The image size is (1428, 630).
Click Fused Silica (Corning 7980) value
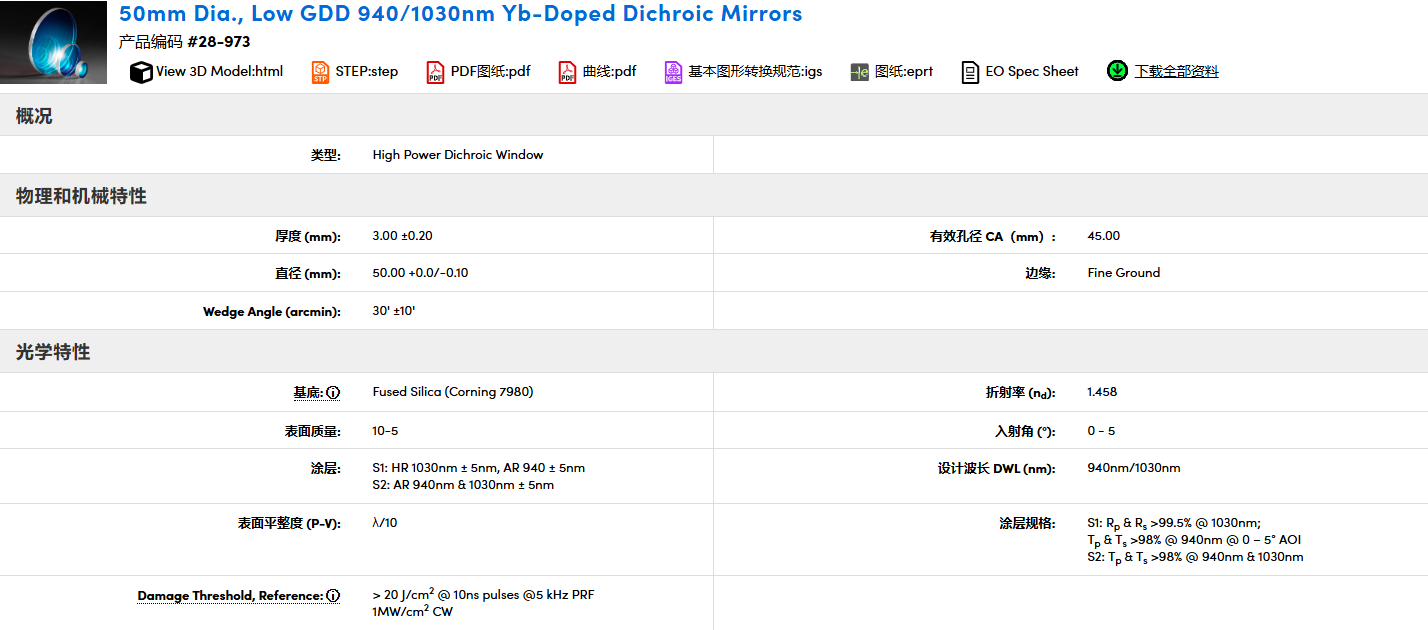pyautogui.click(x=453, y=392)
